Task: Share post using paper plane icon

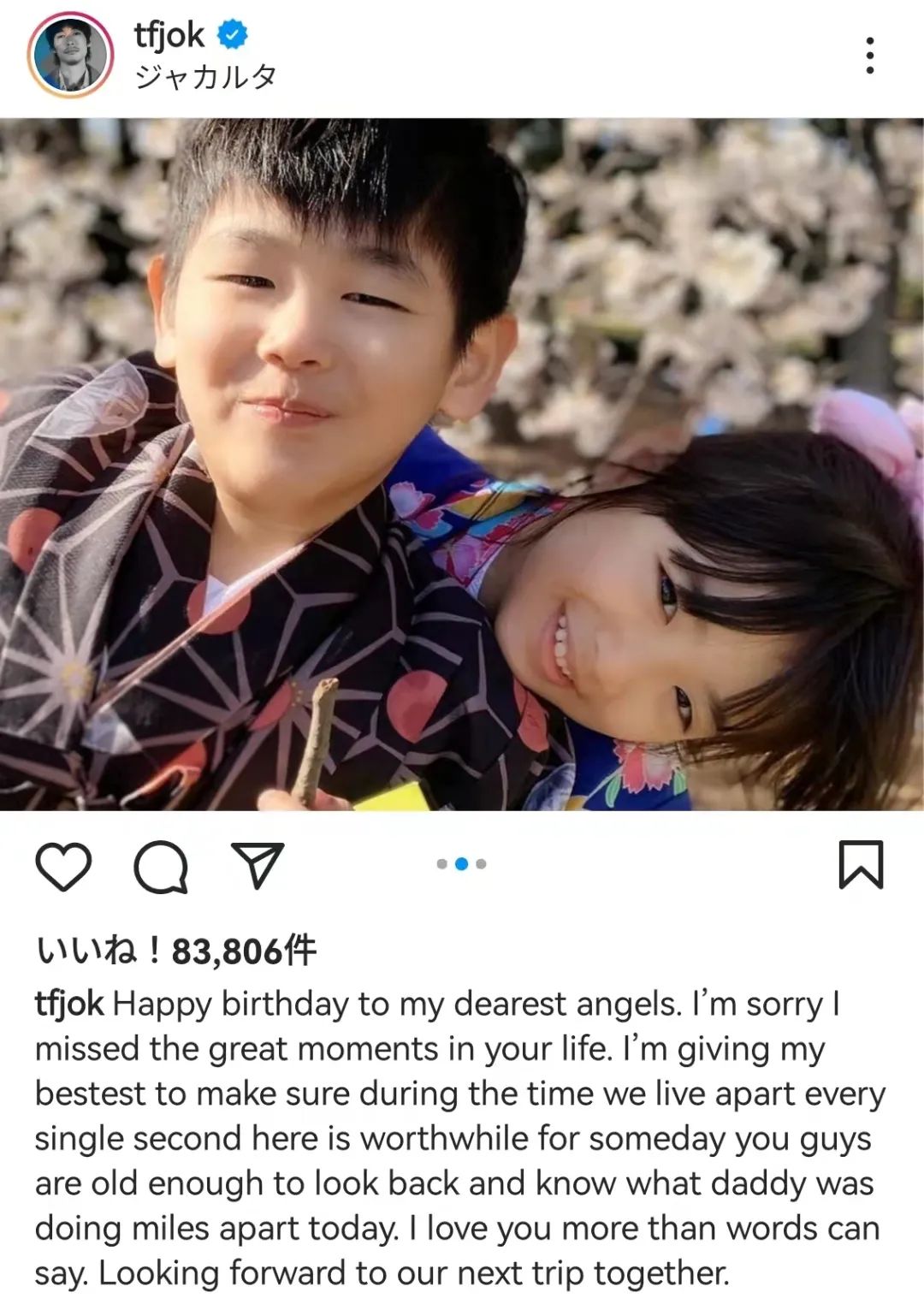Action: tap(258, 864)
